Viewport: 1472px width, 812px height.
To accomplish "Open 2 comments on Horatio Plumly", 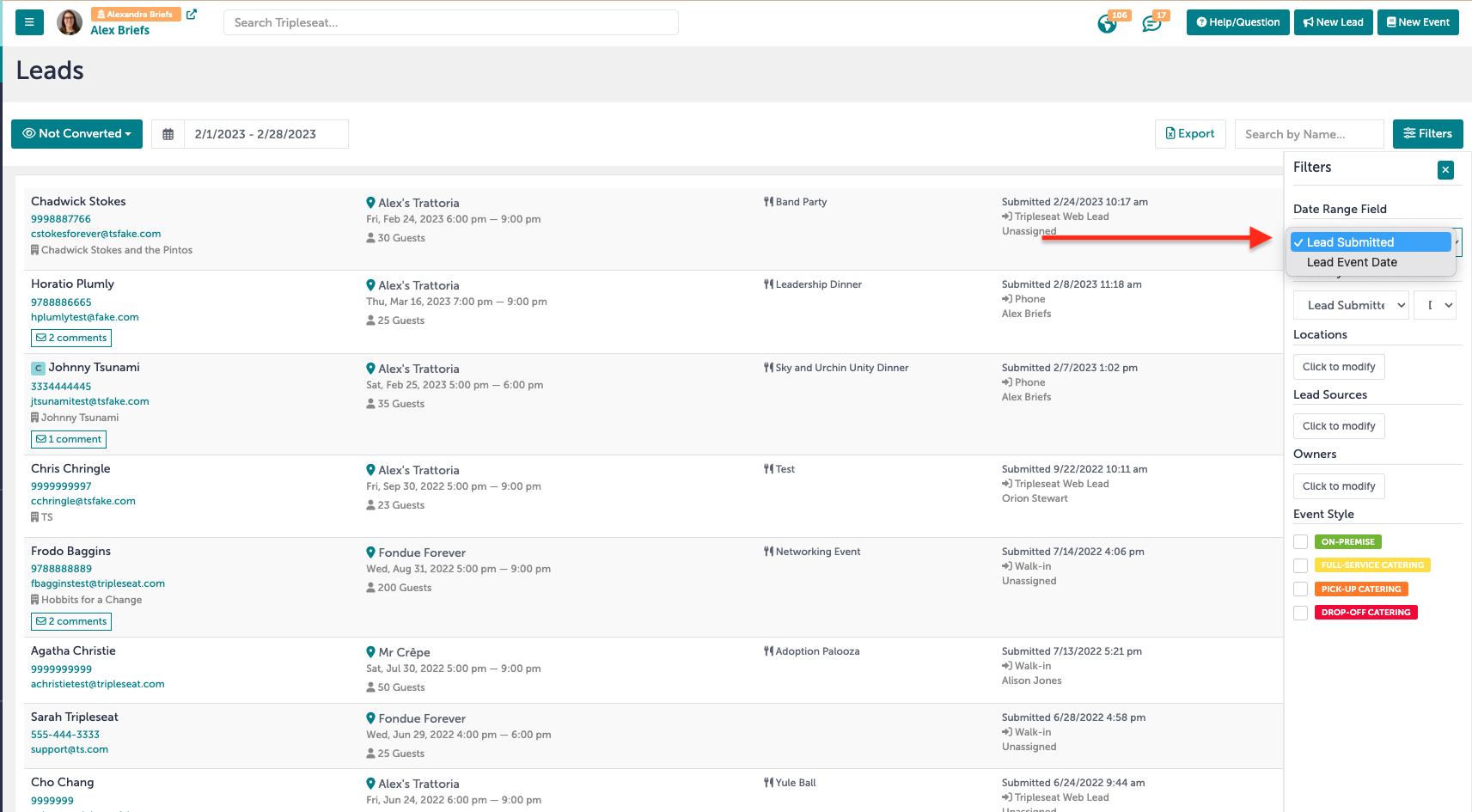I will [71, 338].
